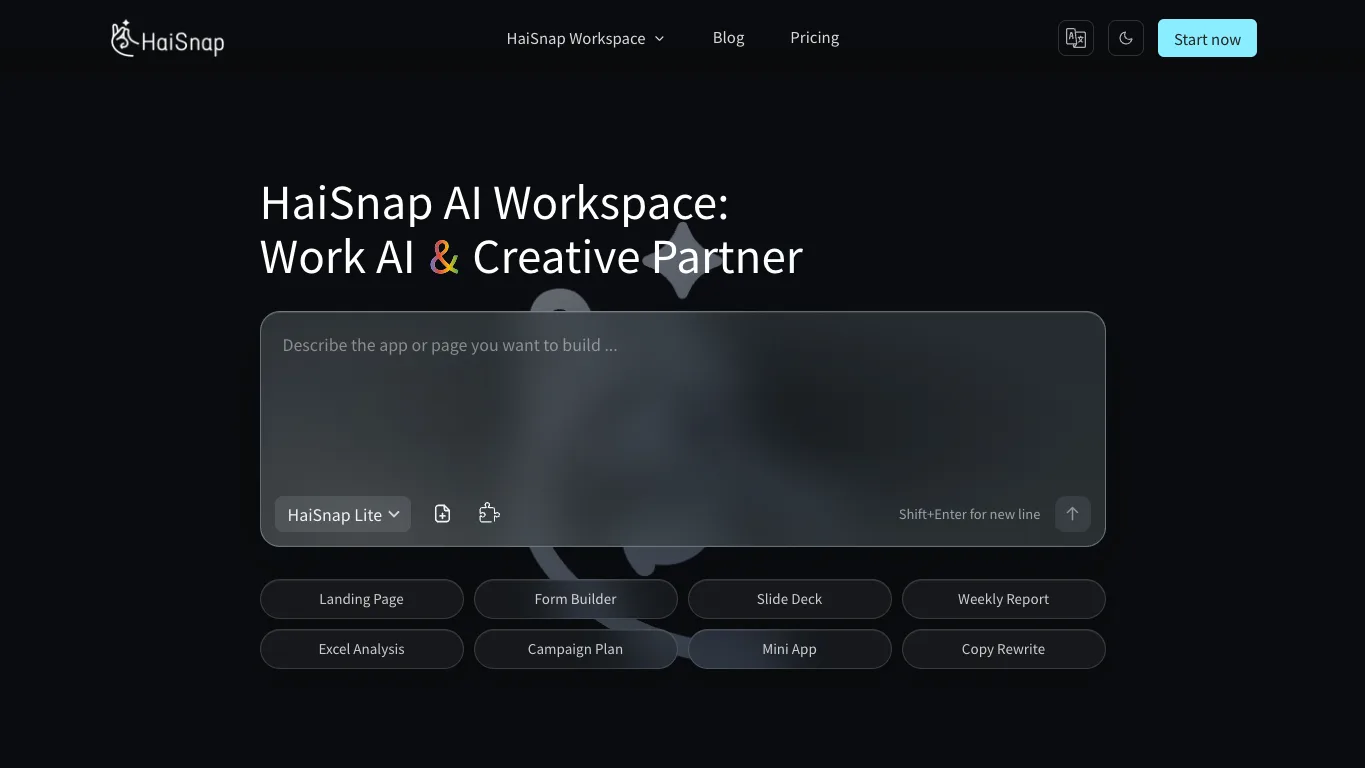Image resolution: width=1365 pixels, height=768 pixels.
Task: Select the Form Builder suggestion
Action: [x=576, y=599]
